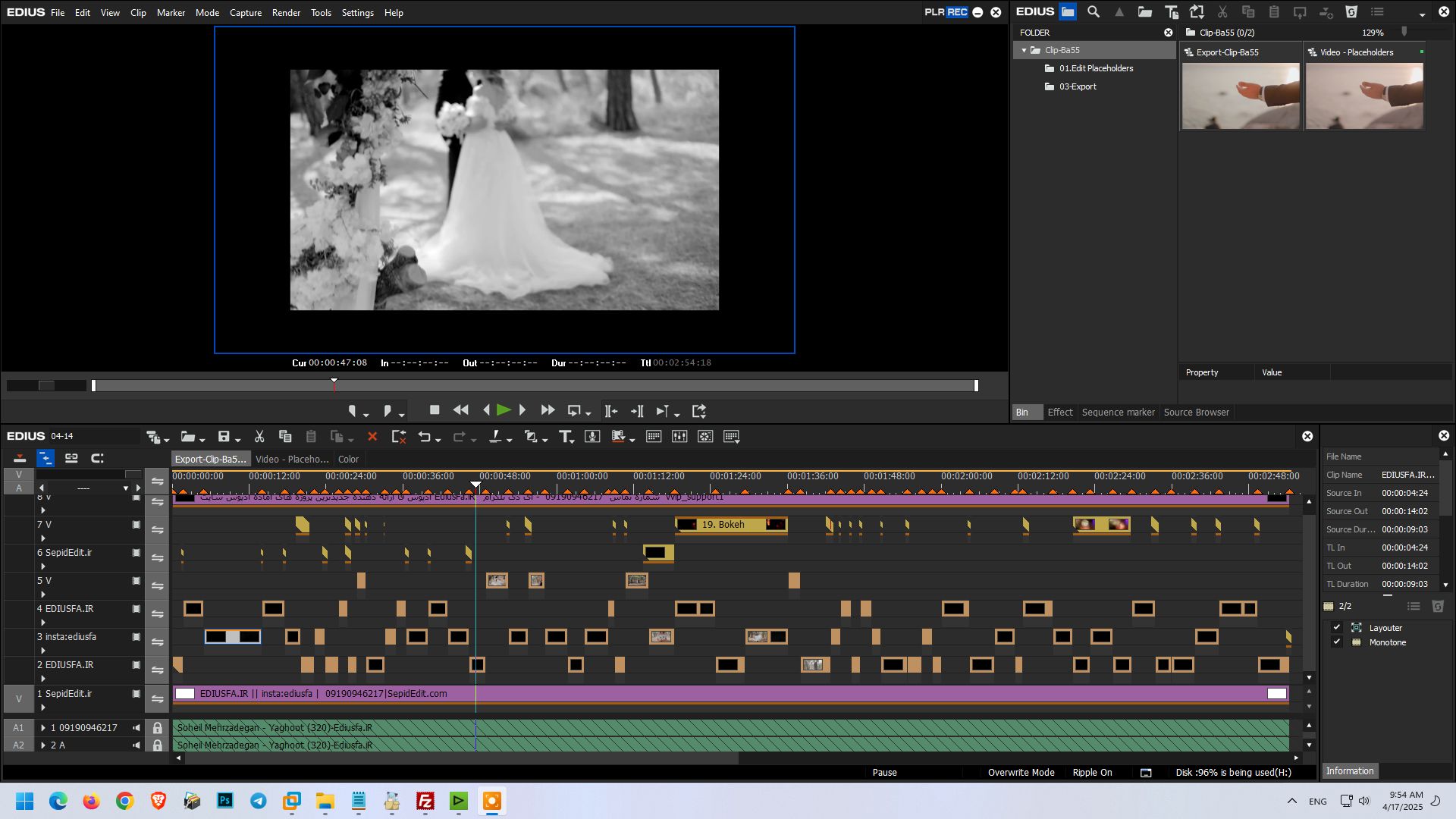1456x819 pixels.
Task: Click the Next Frame button in the player
Action: [x=522, y=410]
